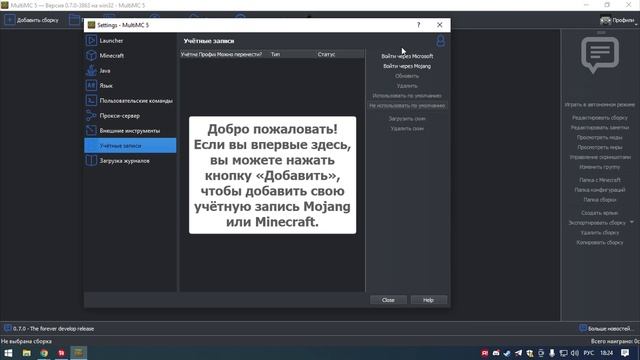Click the proxy server network icon

pos(91,116)
